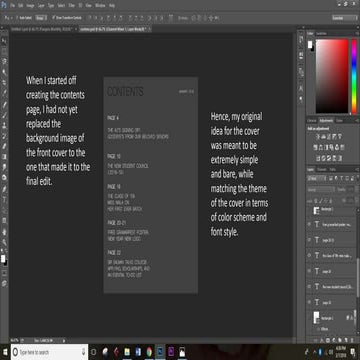Screen dimensions: 360x360
Task: Select the Eyedropper tool
Action: pos(4,93)
